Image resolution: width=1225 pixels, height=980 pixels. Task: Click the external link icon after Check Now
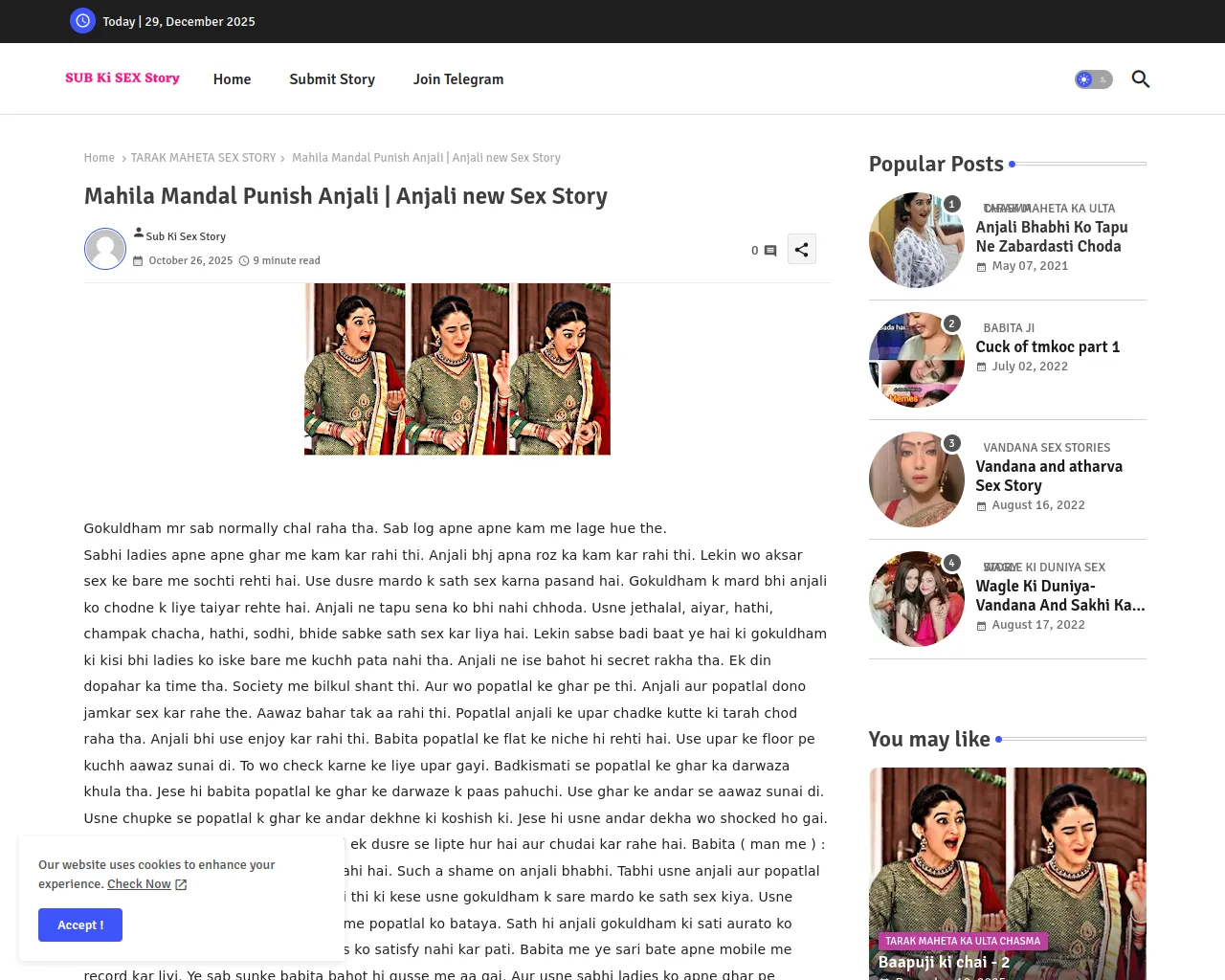coord(182,885)
